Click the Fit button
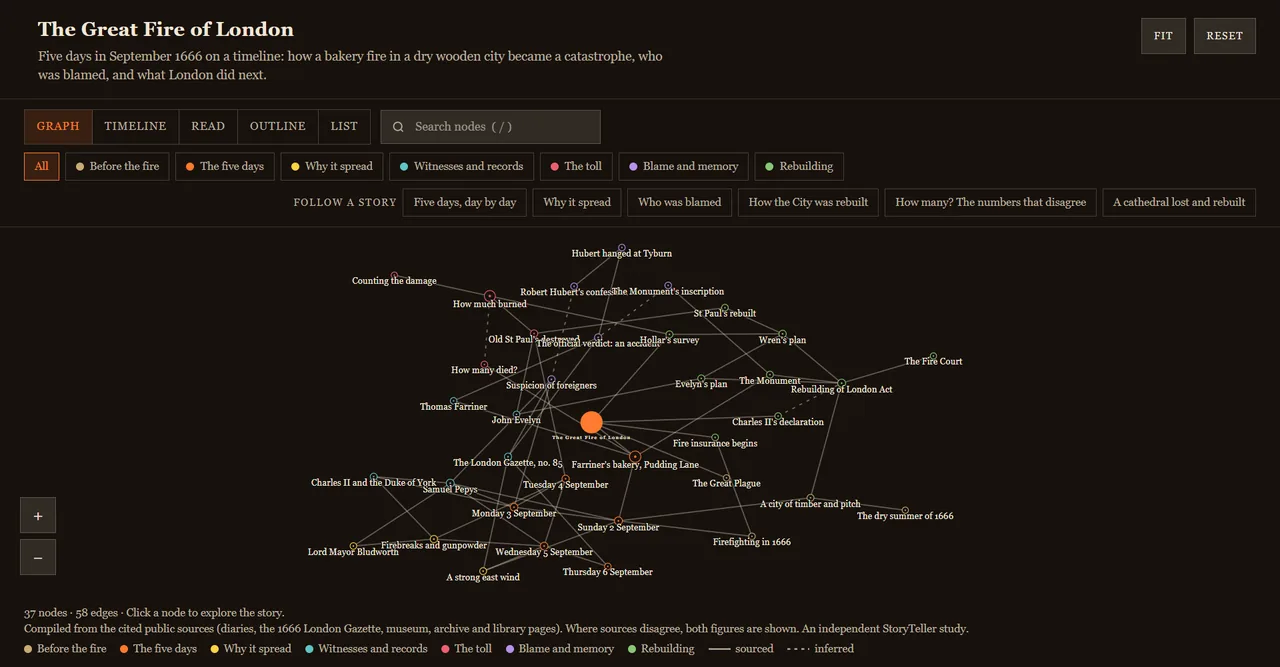The width and height of the screenshot is (1280, 667). pos(1163,36)
